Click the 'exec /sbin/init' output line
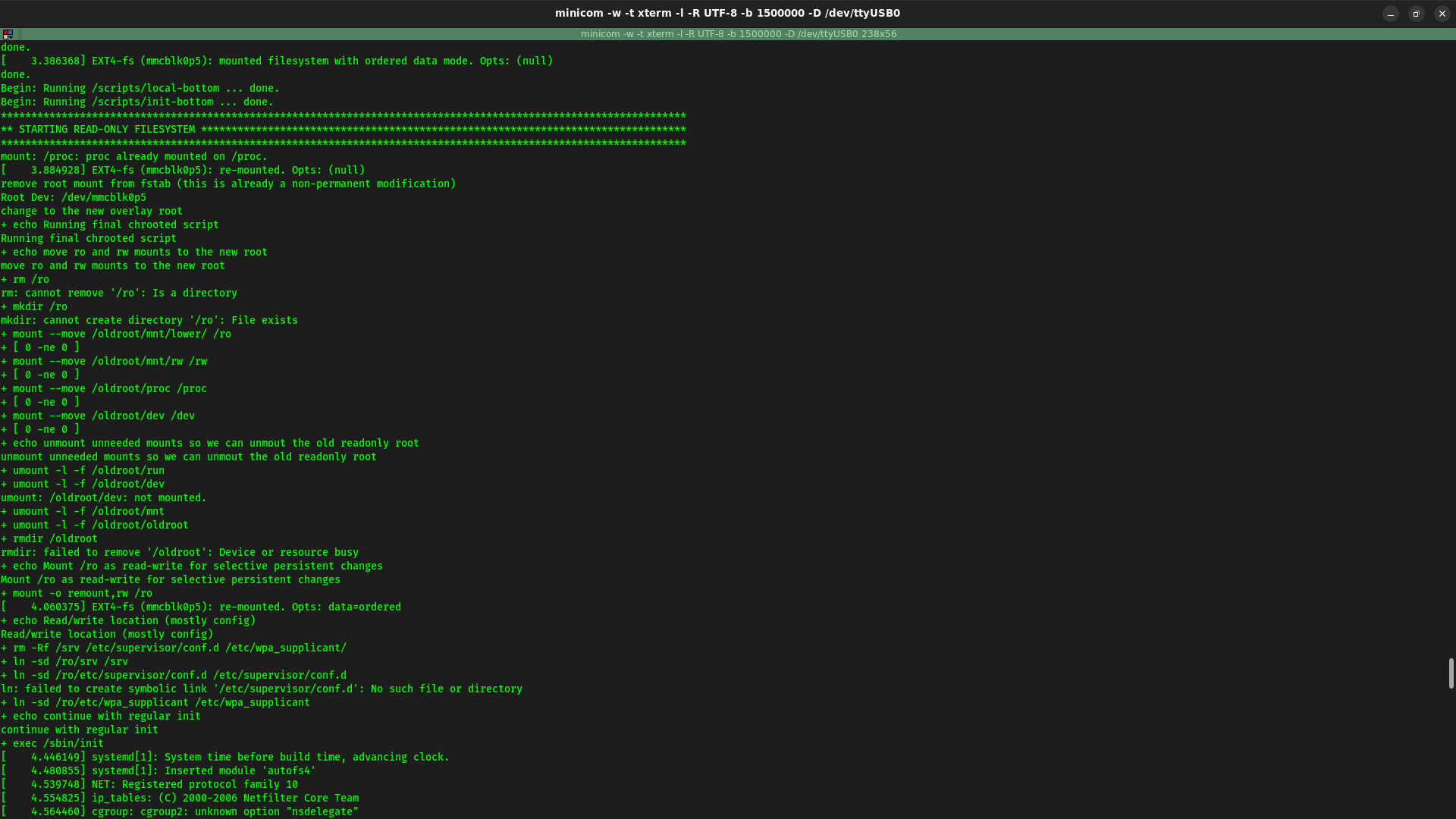The width and height of the screenshot is (1456, 819). [x=52, y=744]
